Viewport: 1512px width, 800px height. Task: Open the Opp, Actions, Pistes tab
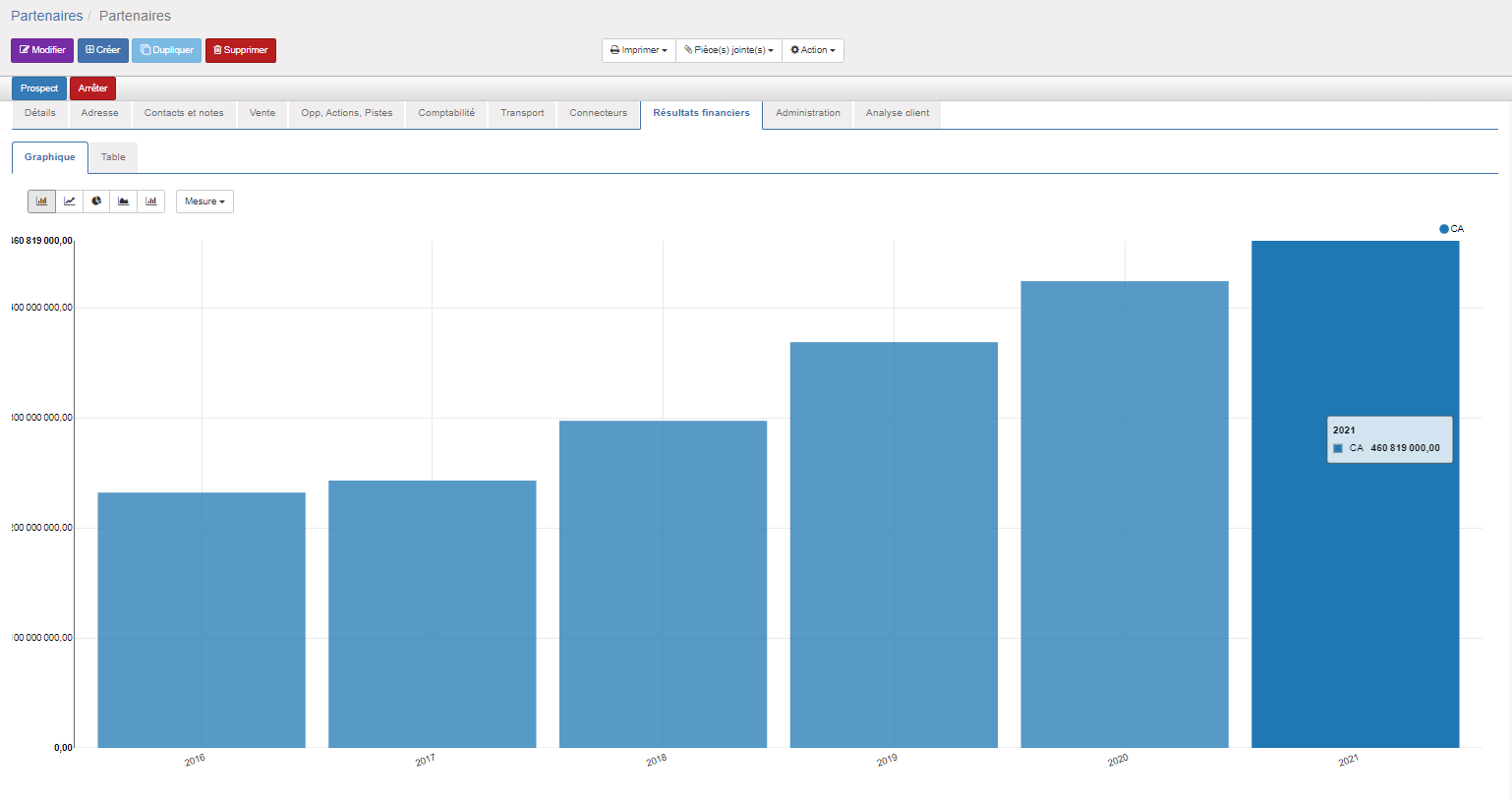347,113
